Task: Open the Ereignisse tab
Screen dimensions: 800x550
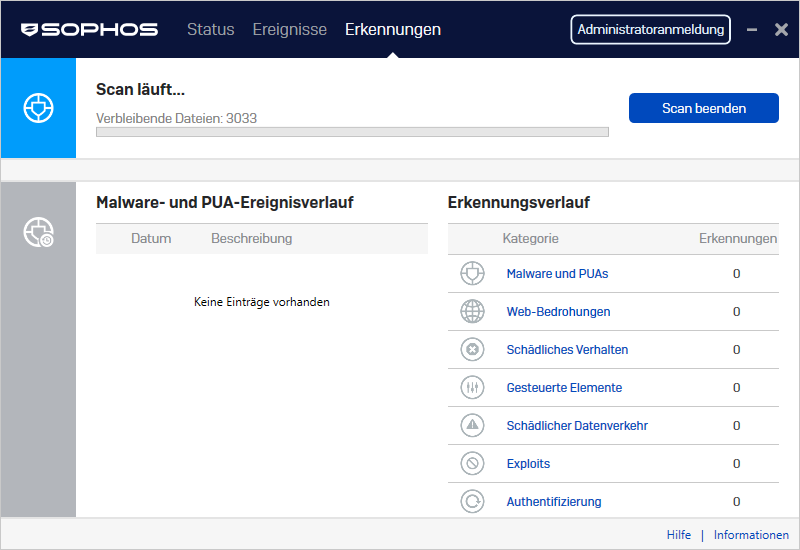Action: 289,30
